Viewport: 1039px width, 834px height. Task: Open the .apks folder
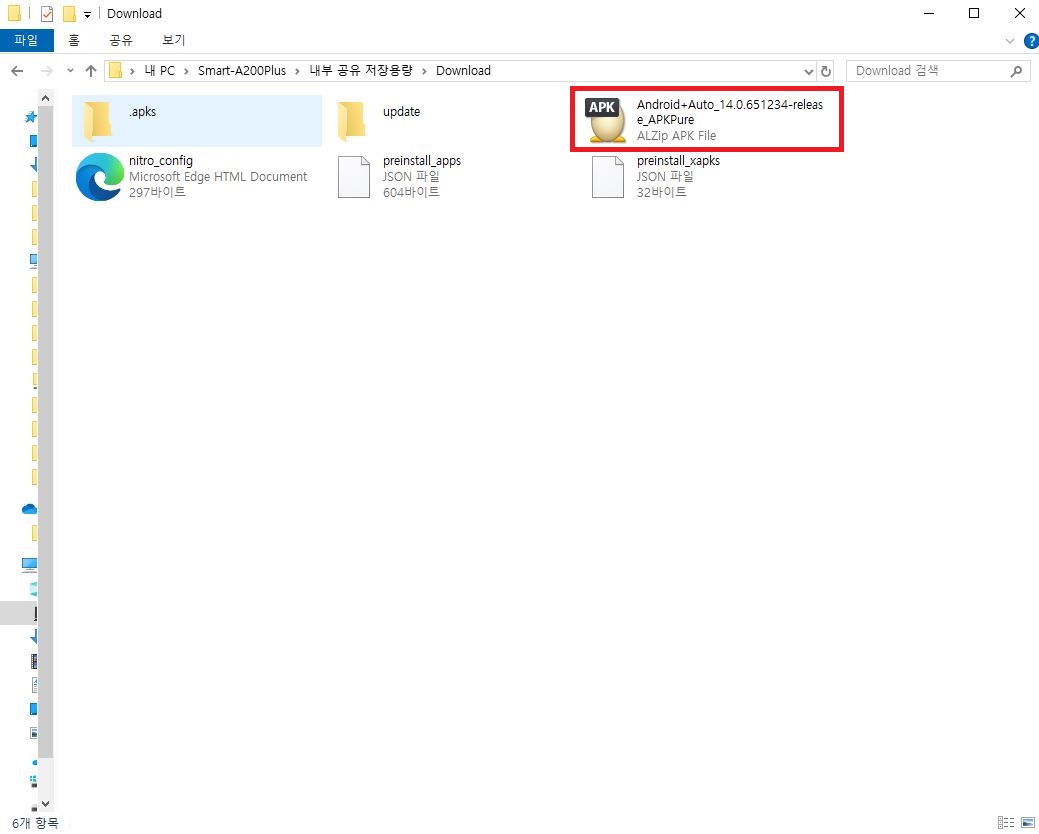point(142,112)
